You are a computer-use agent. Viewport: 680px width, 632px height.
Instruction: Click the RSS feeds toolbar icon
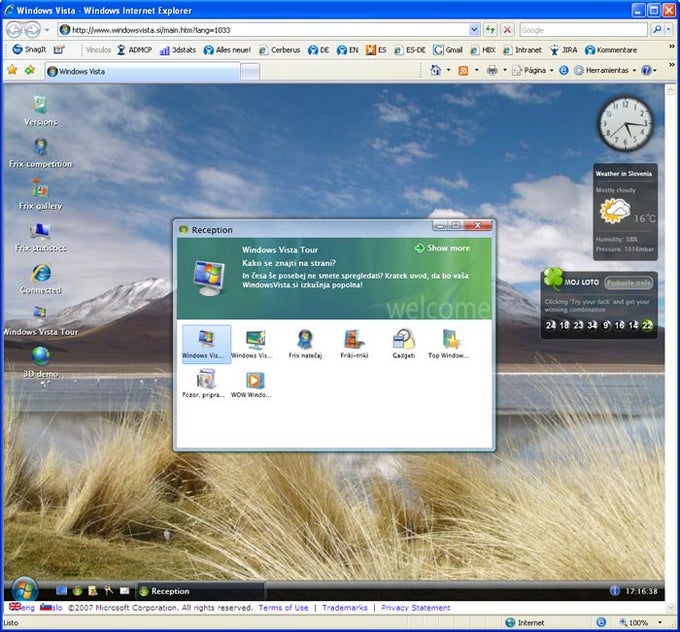[x=463, y=70]
